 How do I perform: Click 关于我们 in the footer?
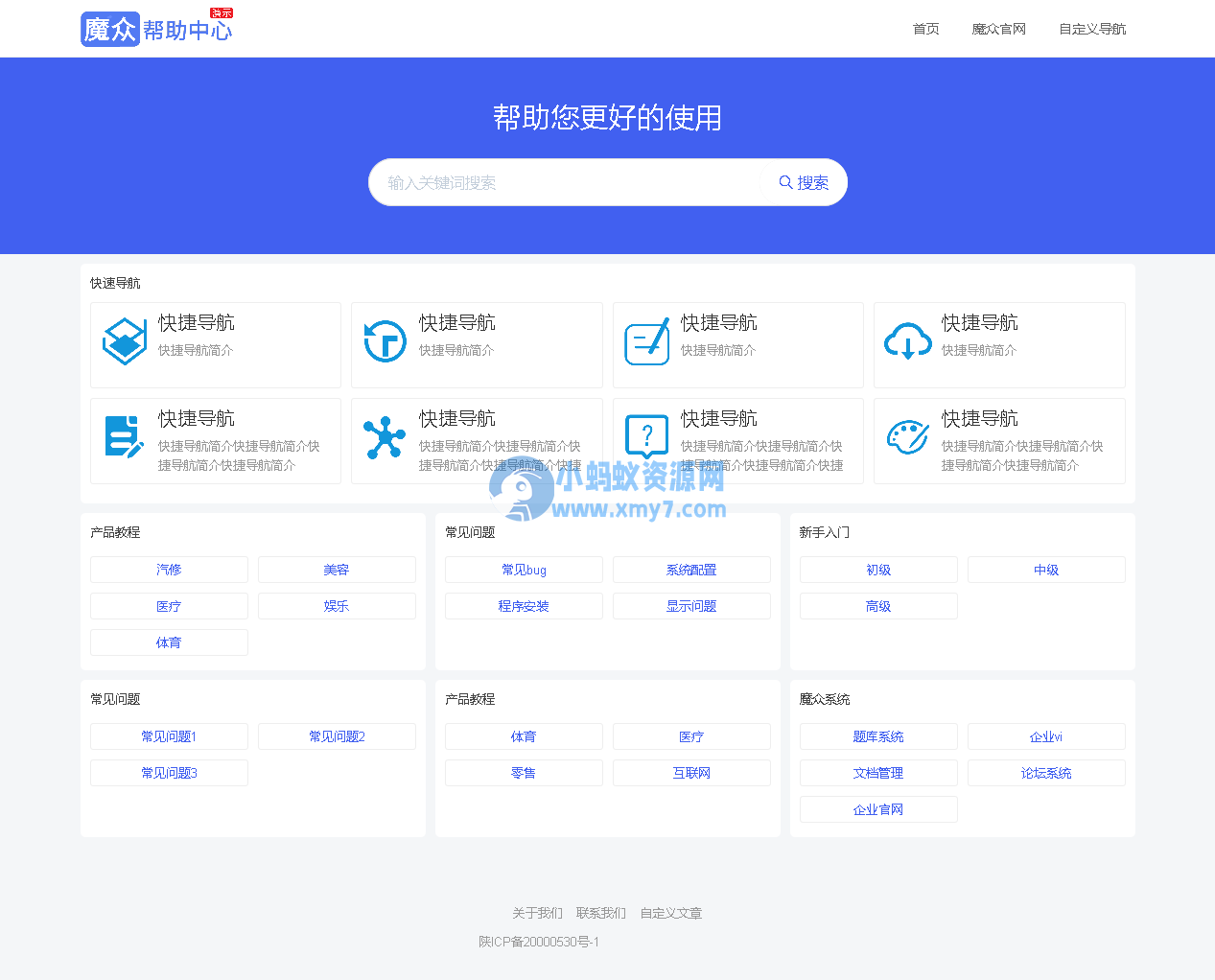[537, 913]
